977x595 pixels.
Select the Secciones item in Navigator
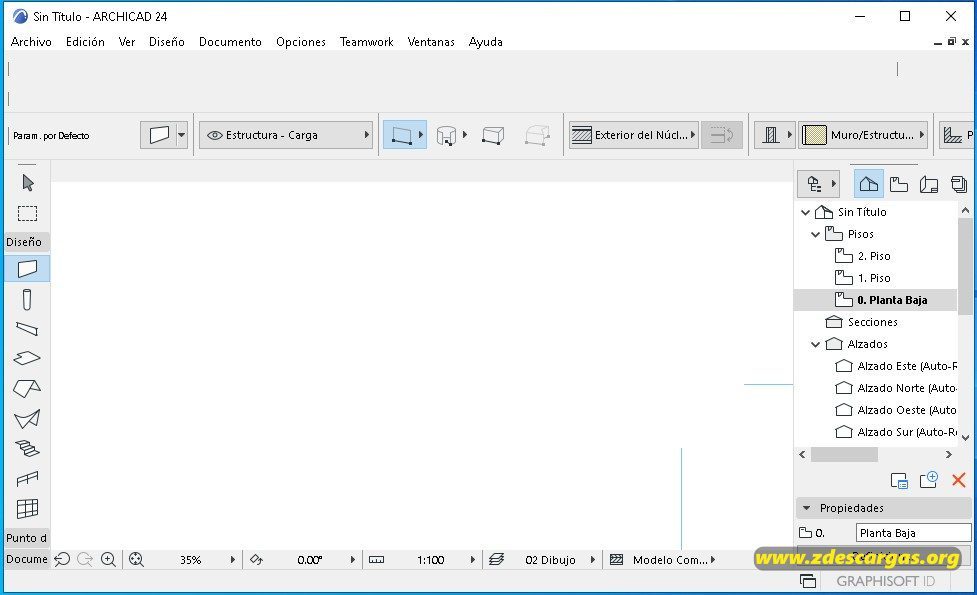872,322
